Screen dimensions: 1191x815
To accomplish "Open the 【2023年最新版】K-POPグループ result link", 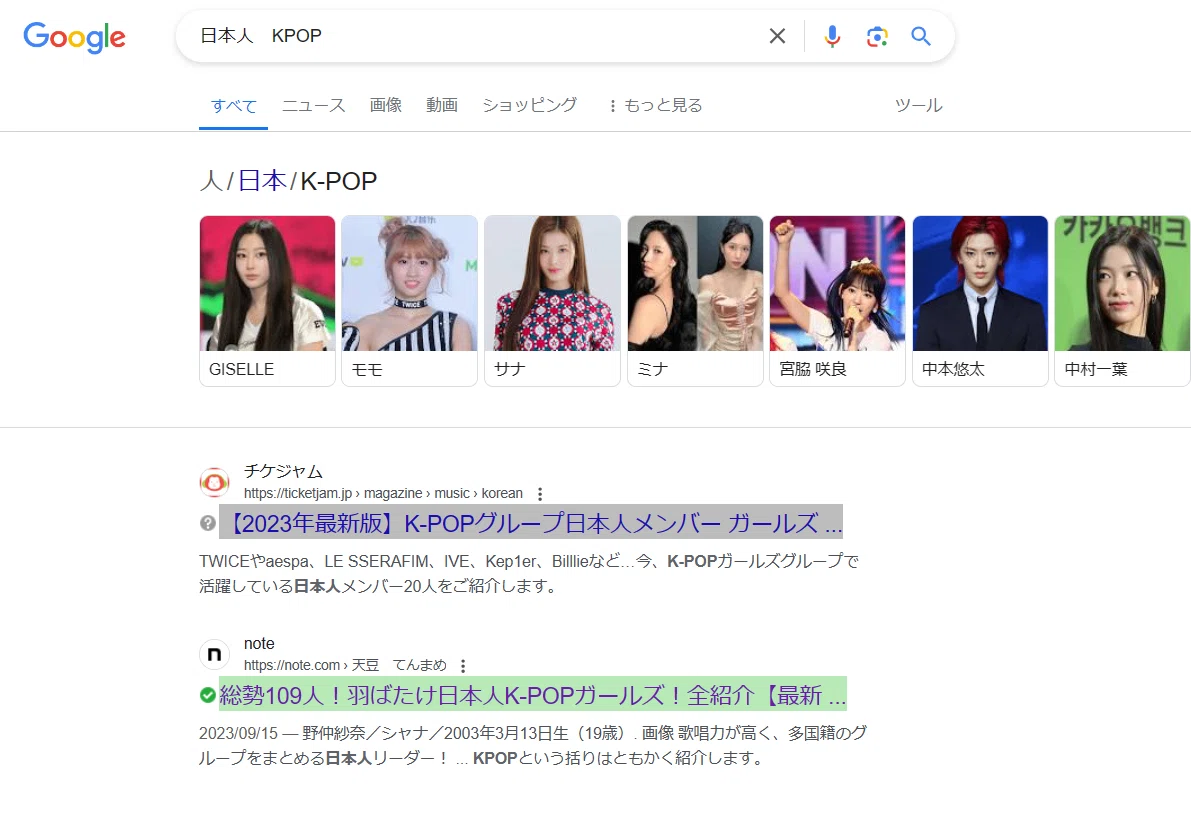I will [x=531, y=523].
